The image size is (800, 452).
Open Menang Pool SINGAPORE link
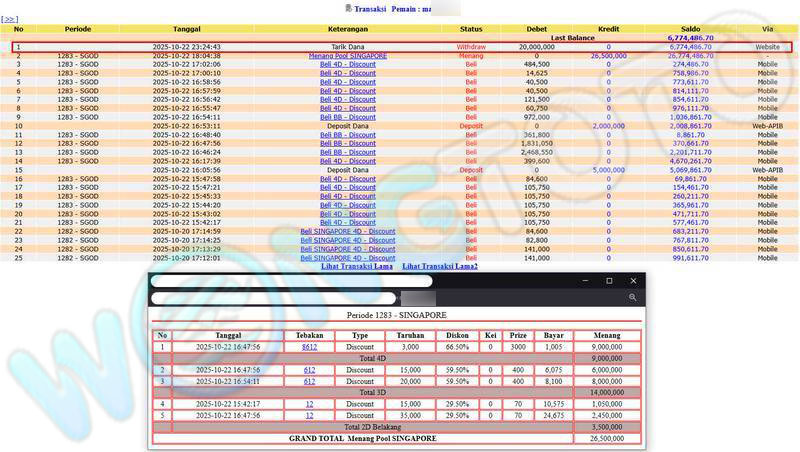[348, 56]
